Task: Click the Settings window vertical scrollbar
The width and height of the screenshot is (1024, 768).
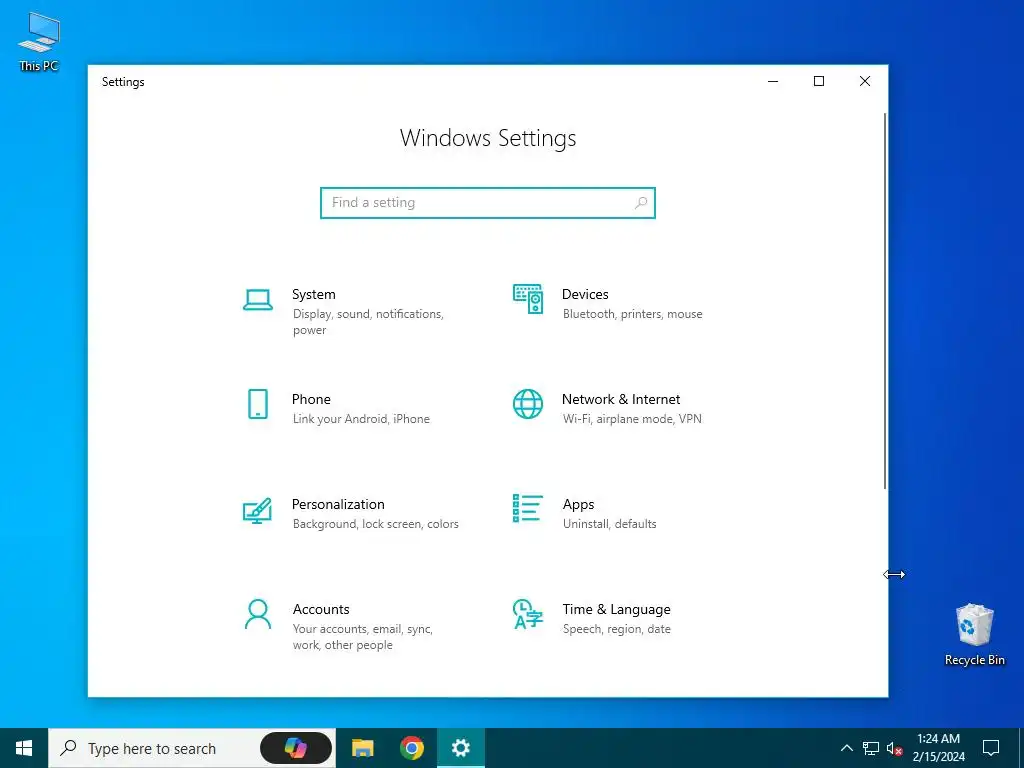Action: (885, 300)
